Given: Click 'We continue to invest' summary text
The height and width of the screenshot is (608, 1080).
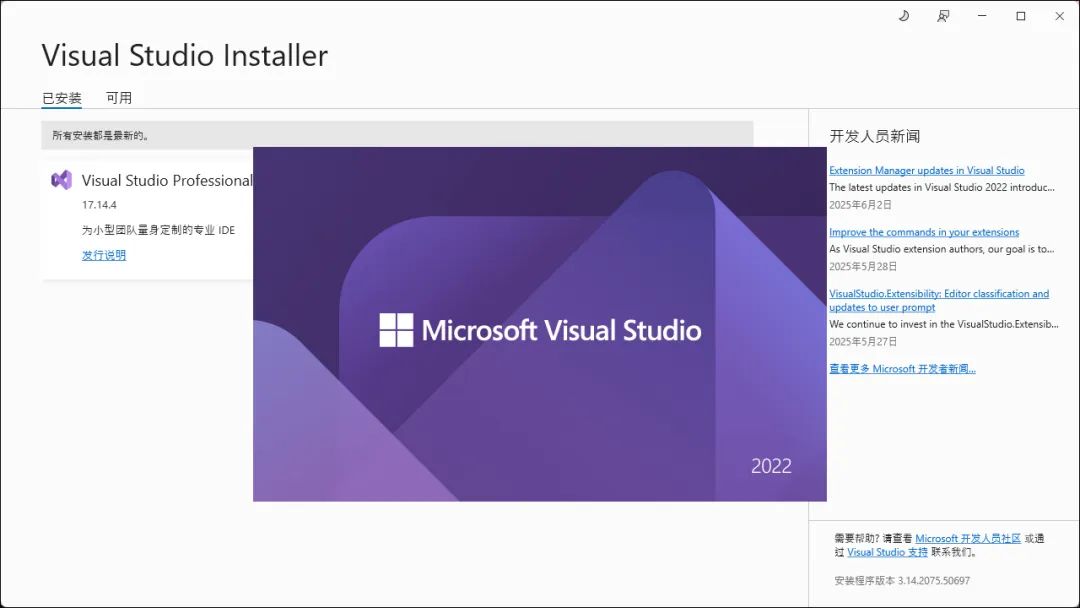Looking at the screenshot, I should (944, 324).
